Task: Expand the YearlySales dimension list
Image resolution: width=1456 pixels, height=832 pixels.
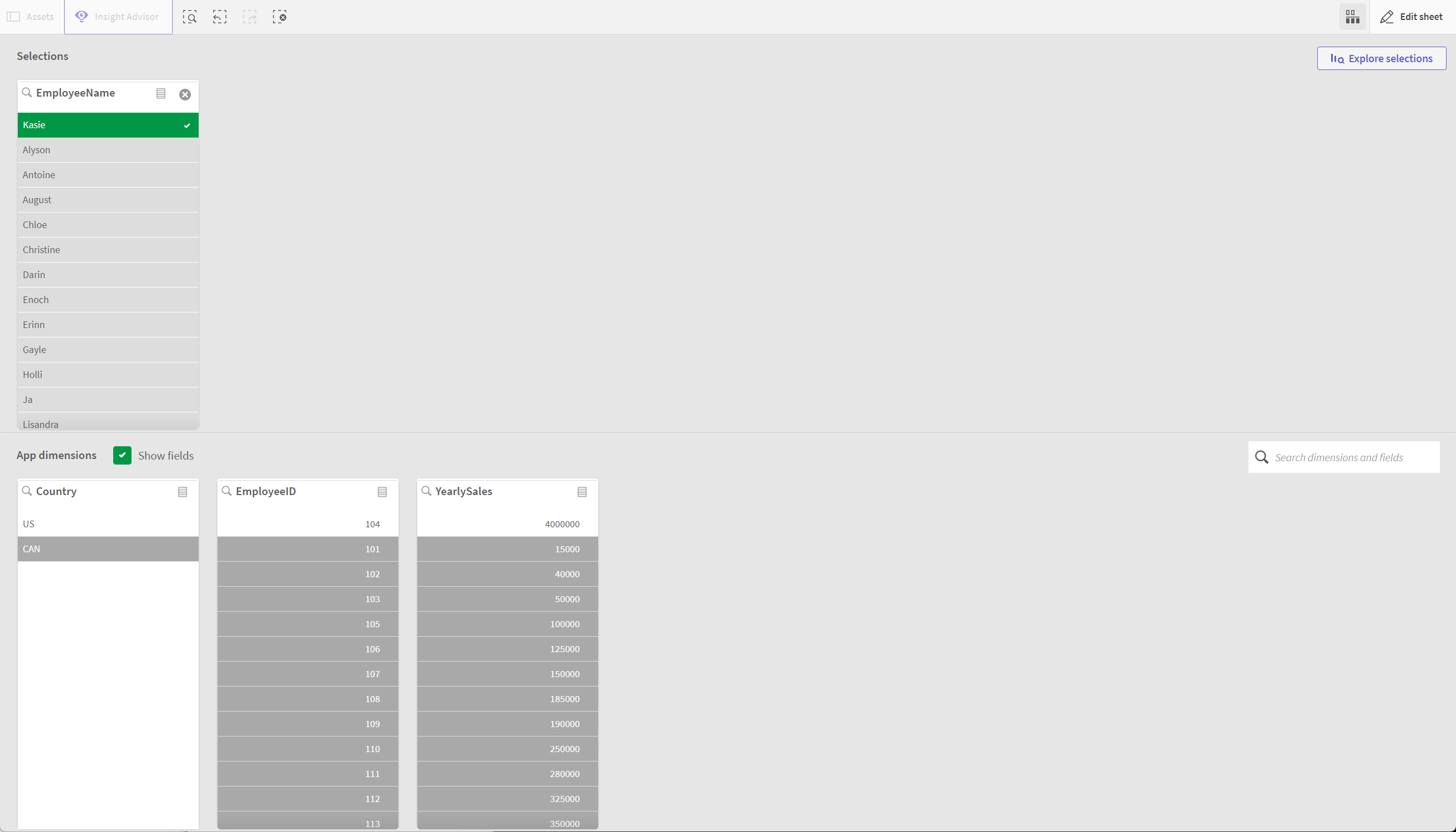Action: (583, 491)
